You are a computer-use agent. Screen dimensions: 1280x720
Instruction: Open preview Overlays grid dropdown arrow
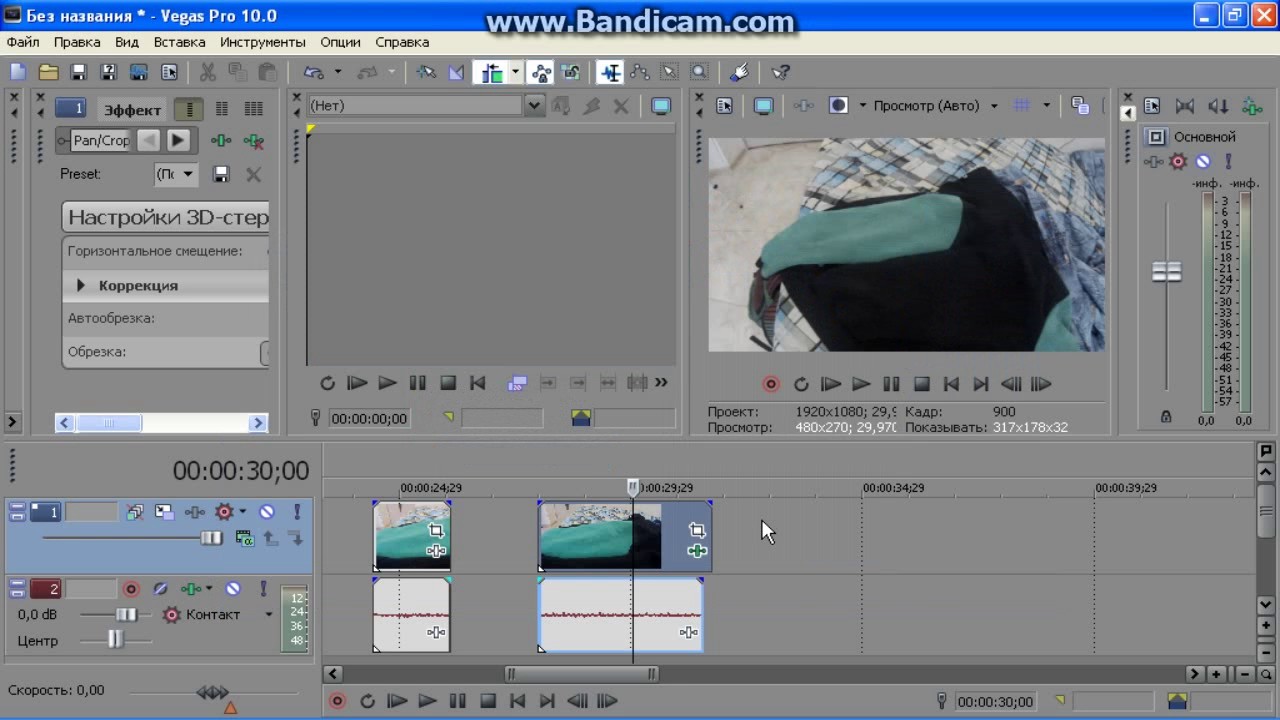pyautogui.click(x=1046, y=106)
